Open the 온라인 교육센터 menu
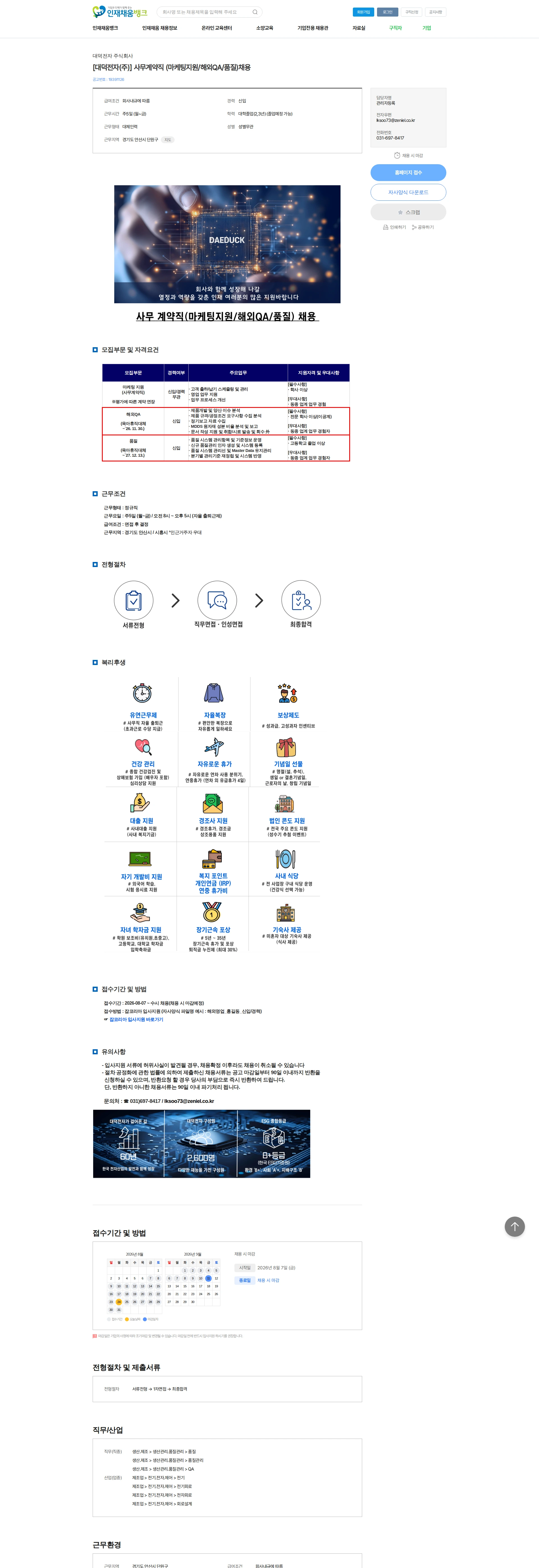The height and width of the screenshot is (1568, 539). click(217, 28)
